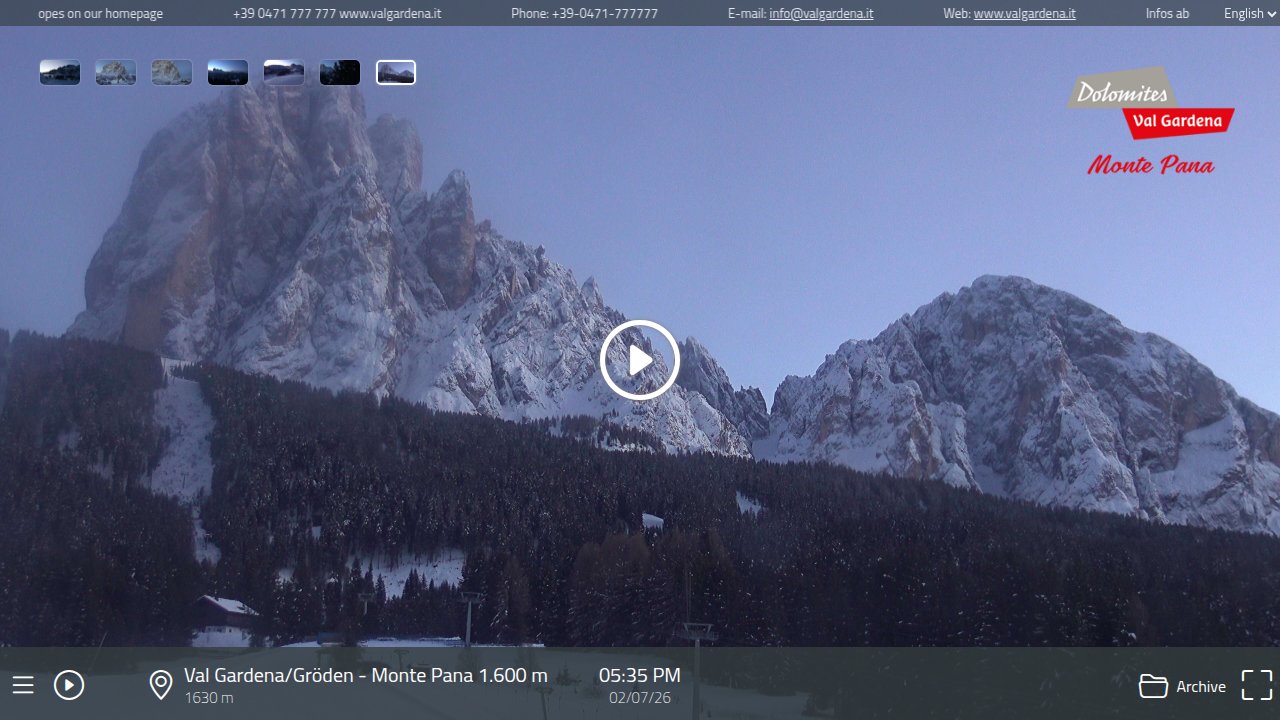Choose the third mountain webcam thumbnail
This screenshot has height=720, width=1280.
pos(171,72)
